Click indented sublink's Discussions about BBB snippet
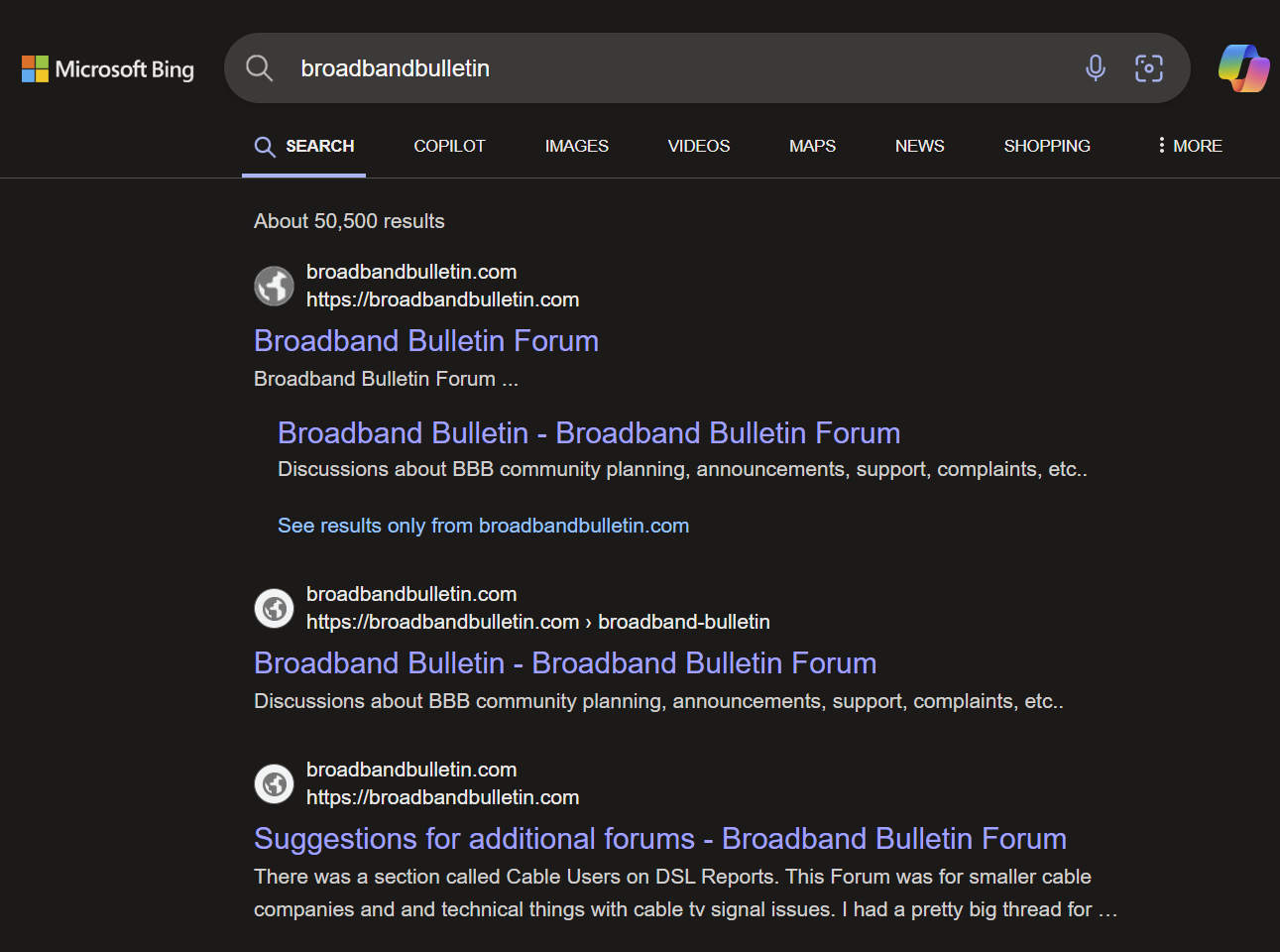 pyautogui.click(x=682, y=469)
